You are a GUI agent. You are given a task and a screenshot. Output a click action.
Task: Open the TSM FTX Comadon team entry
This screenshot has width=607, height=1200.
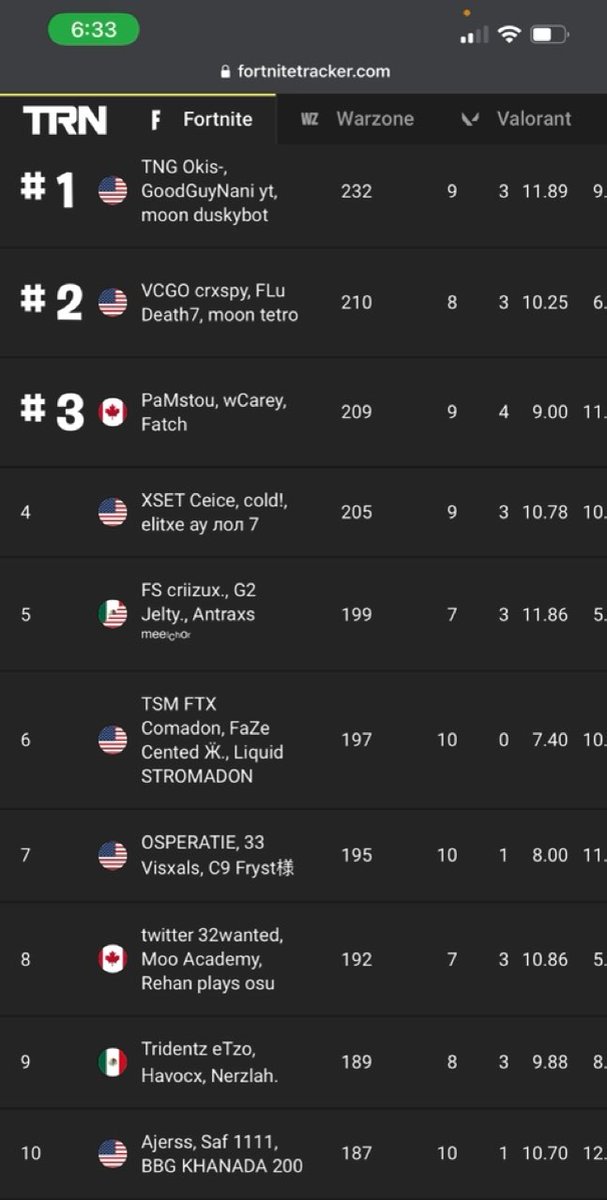[211, 740]
